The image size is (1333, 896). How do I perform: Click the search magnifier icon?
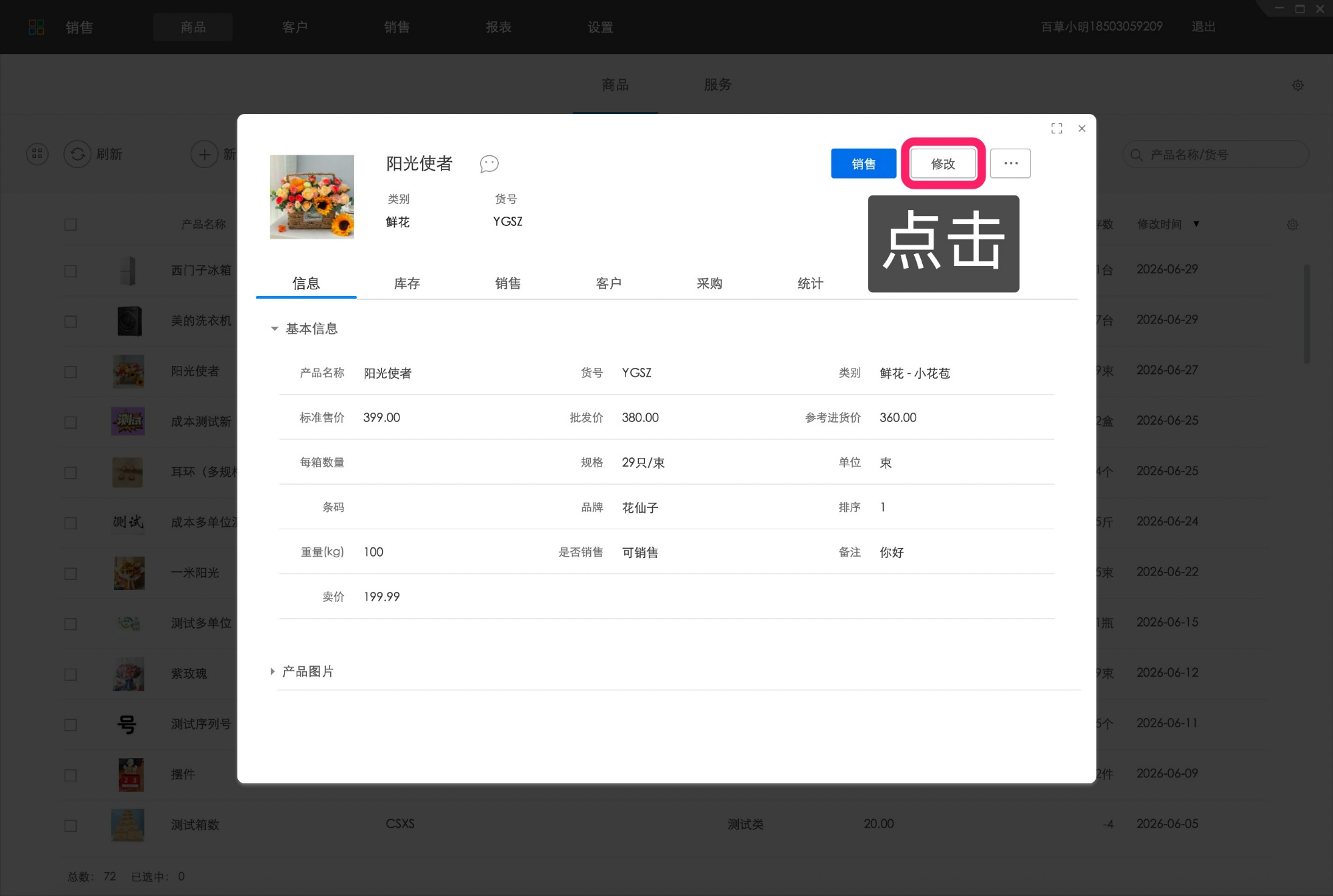(x=1136, y=155)
